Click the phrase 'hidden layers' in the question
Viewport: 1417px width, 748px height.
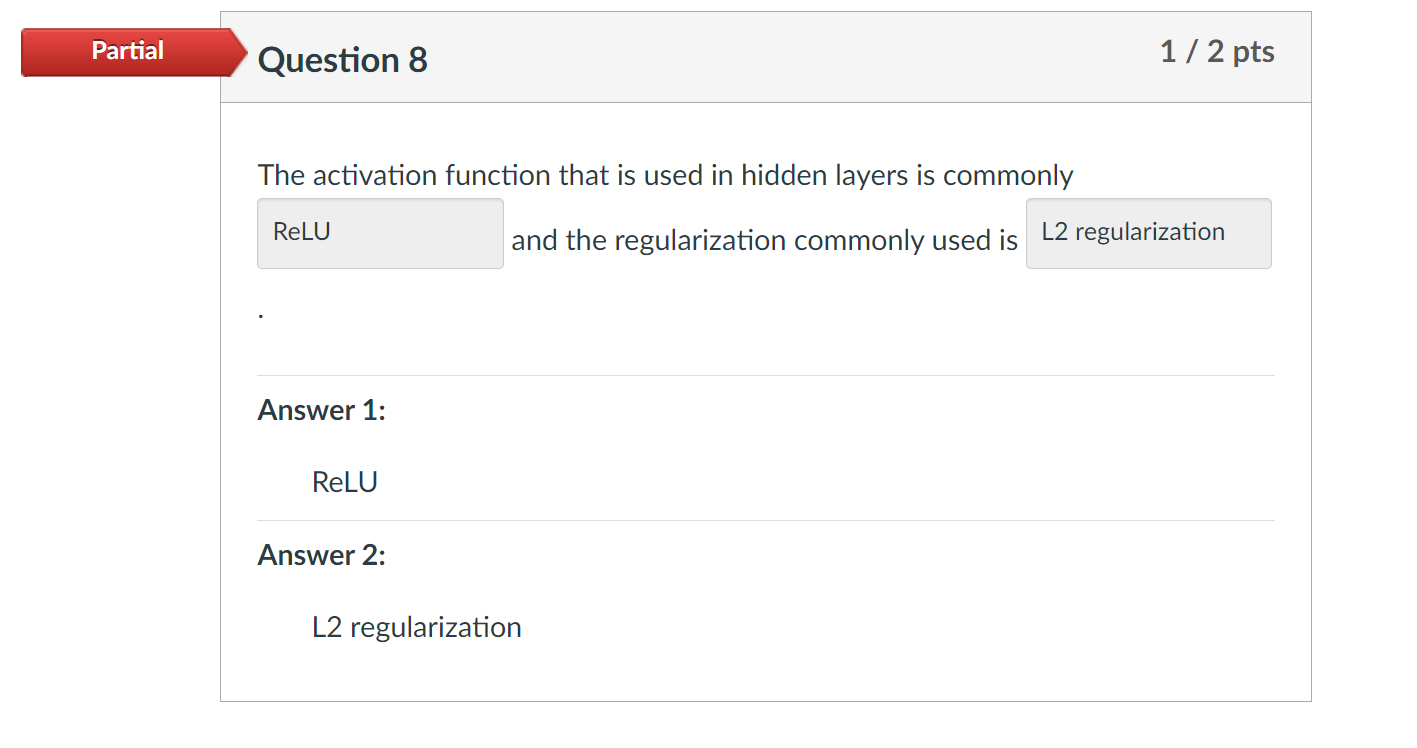coord(826,175)
